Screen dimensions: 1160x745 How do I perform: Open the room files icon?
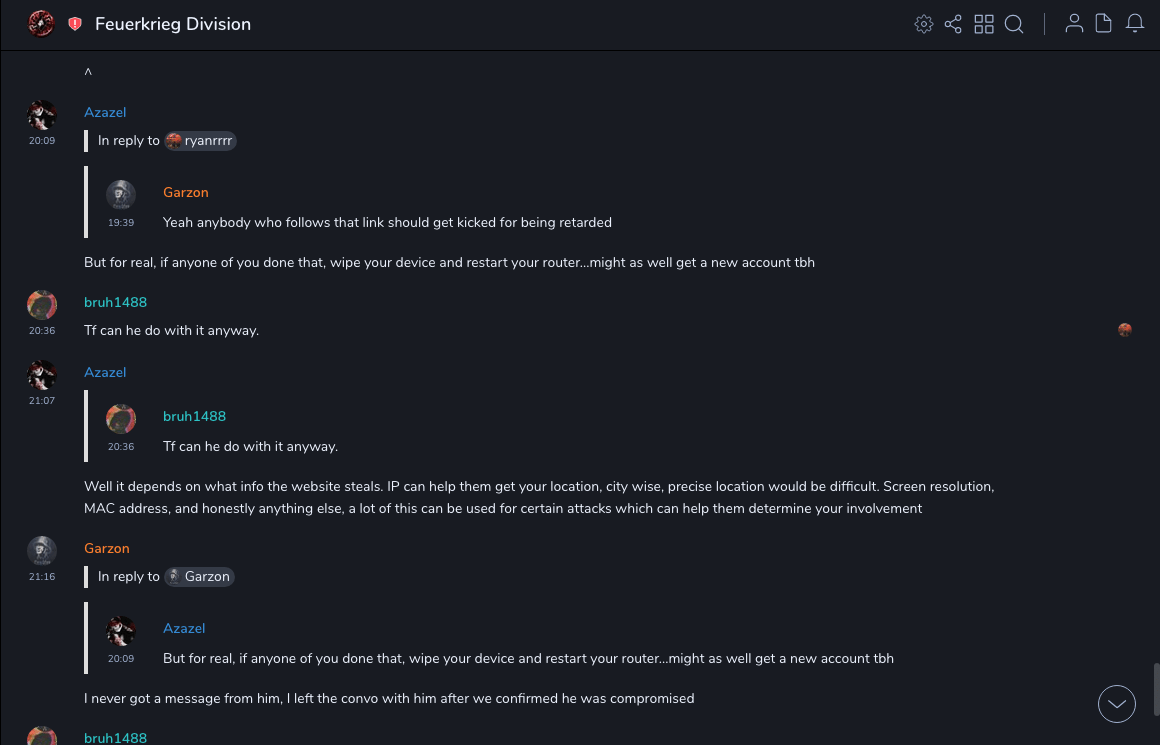(1104, 24)
